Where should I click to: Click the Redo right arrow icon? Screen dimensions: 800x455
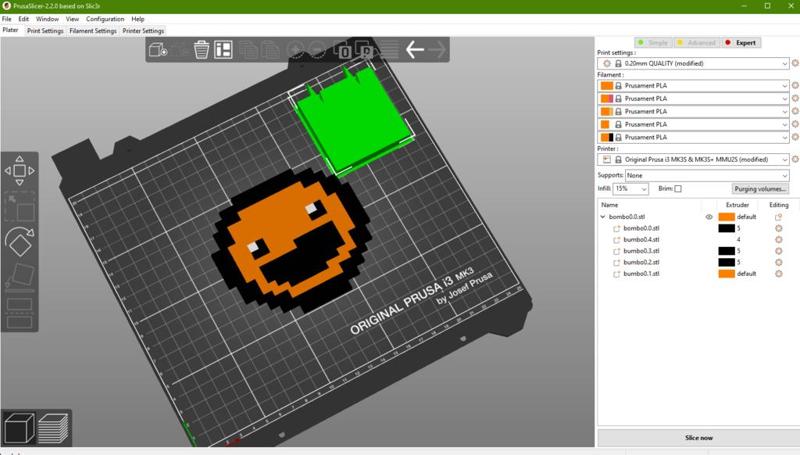coord(437,49)
